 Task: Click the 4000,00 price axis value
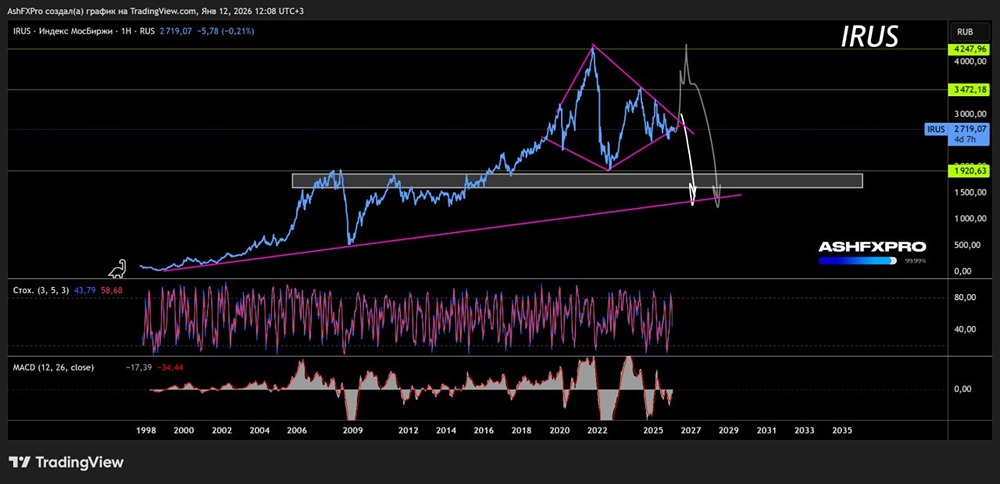969,62
